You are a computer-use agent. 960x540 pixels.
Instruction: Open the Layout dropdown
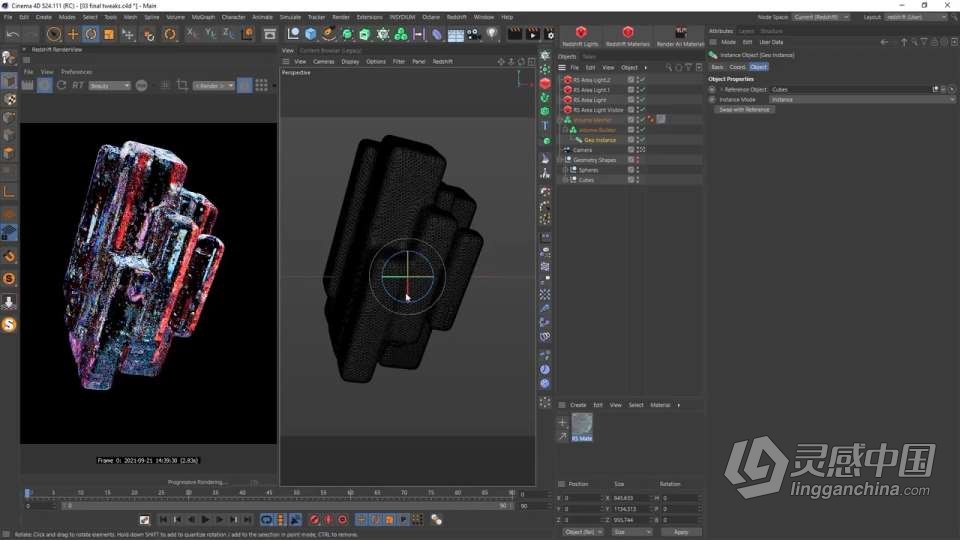coord(915,17)
